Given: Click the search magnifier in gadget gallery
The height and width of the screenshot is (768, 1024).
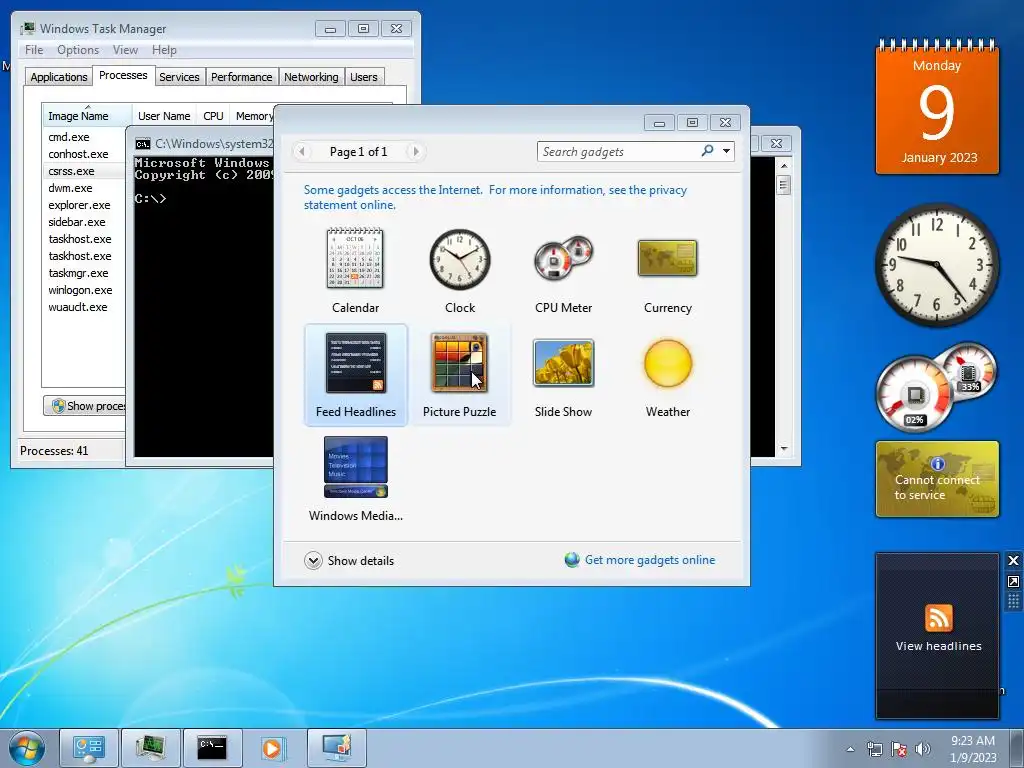Looking at the screenshot, I should [x=707, y=151].
